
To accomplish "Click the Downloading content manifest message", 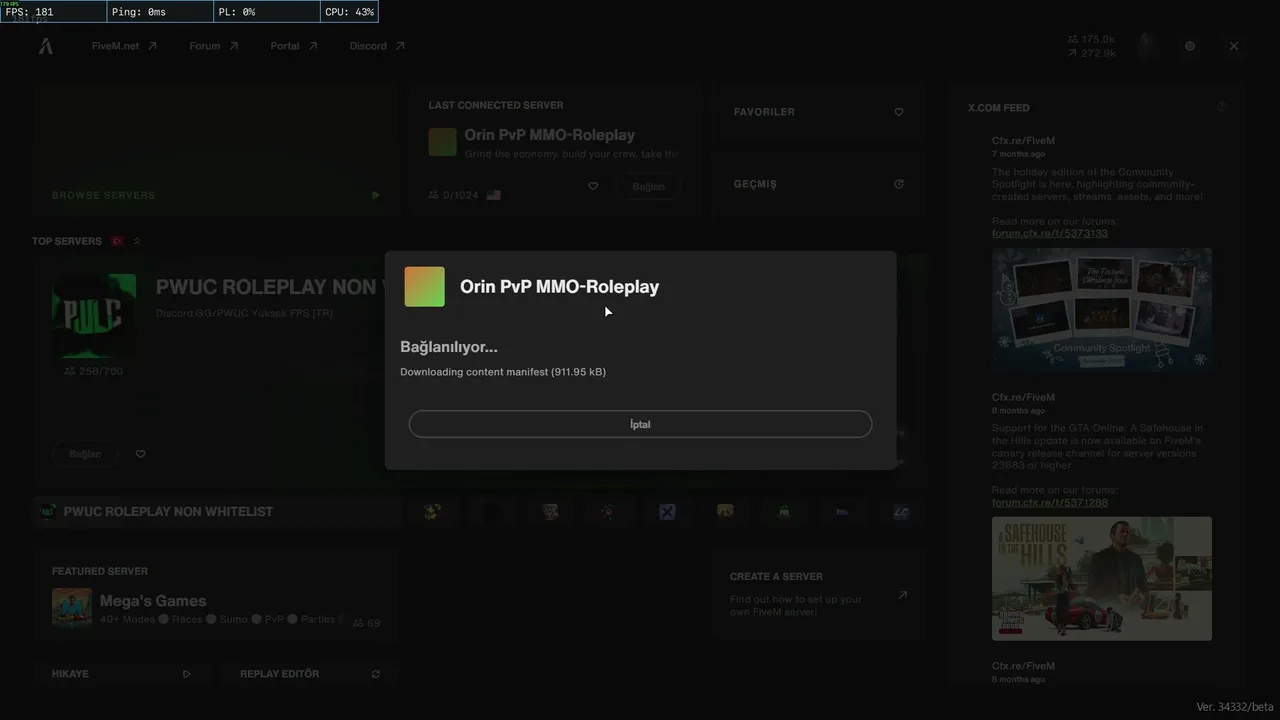I will pyautogui.click(x=503, y=372).
